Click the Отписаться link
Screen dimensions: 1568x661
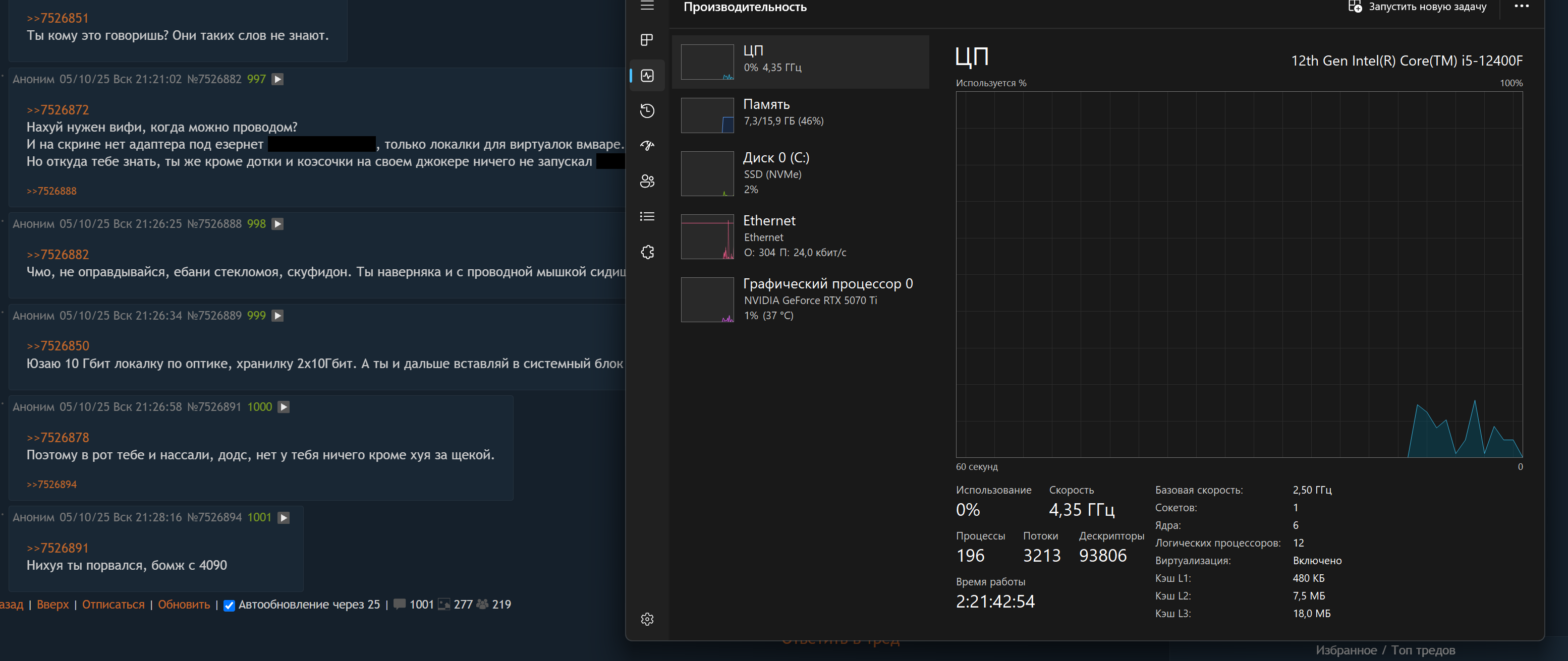point(113,605)
